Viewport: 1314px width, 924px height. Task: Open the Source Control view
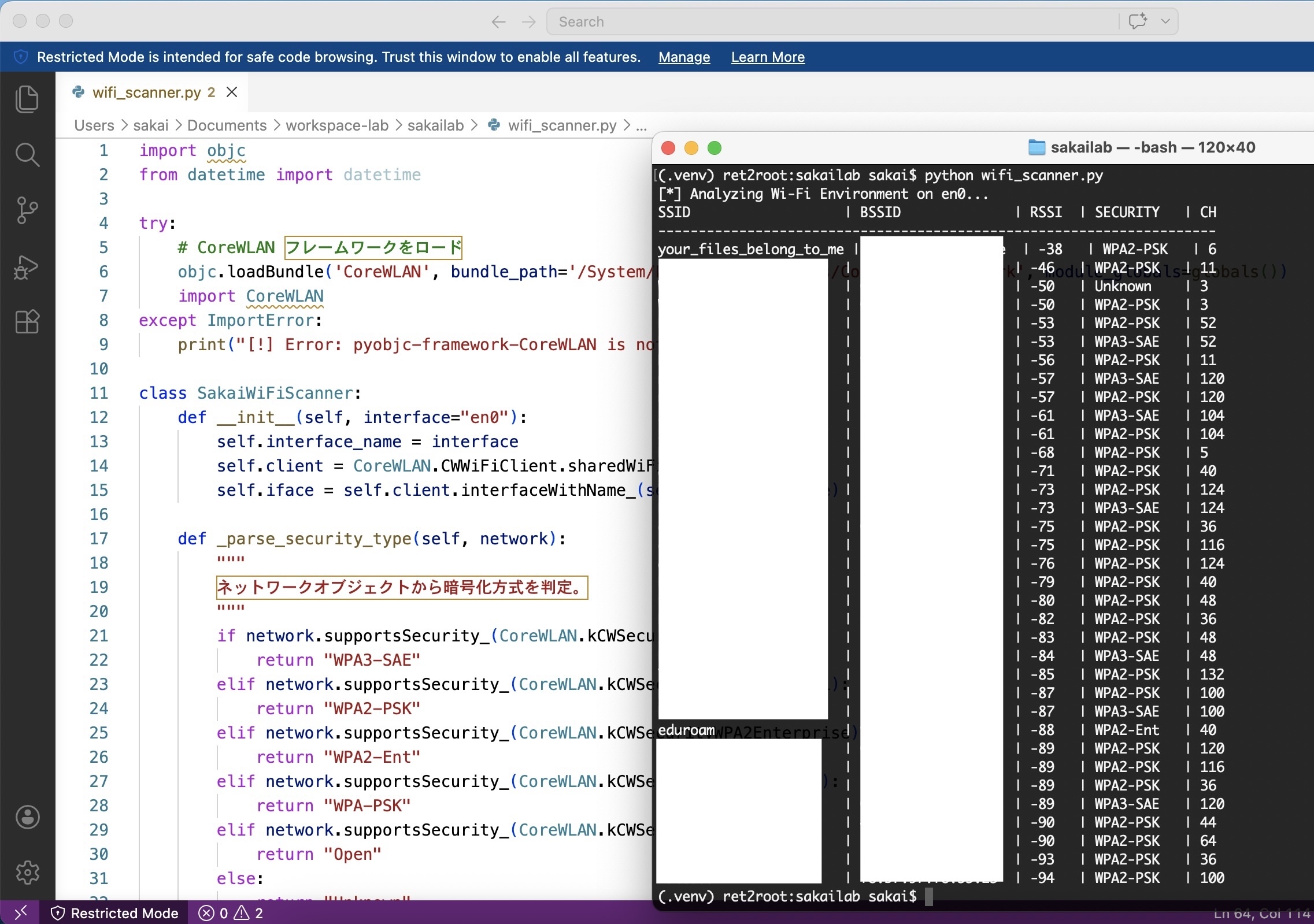[x=27, y=210]
